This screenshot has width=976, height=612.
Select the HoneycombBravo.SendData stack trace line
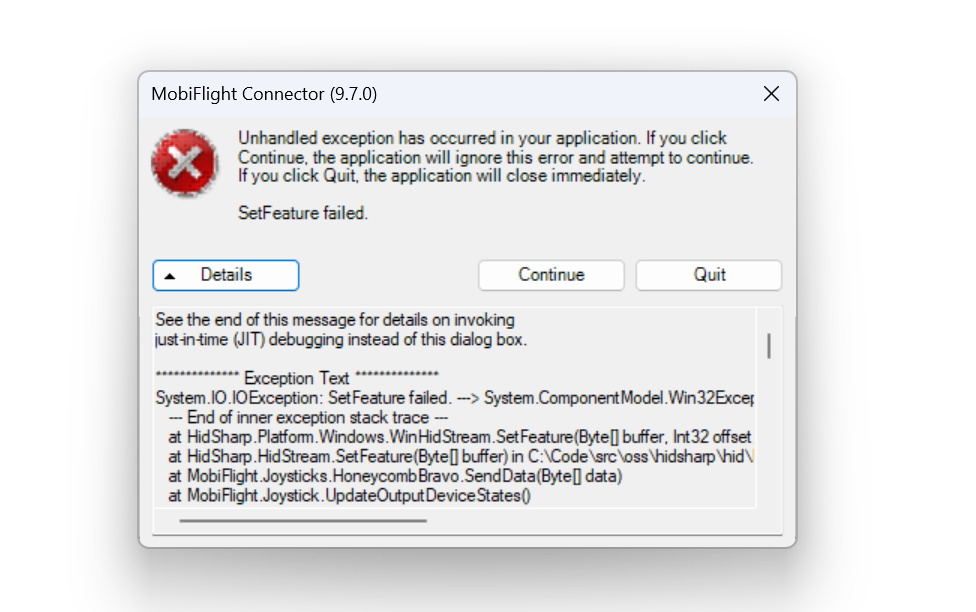pyautogui.click(x=380, y=476)
